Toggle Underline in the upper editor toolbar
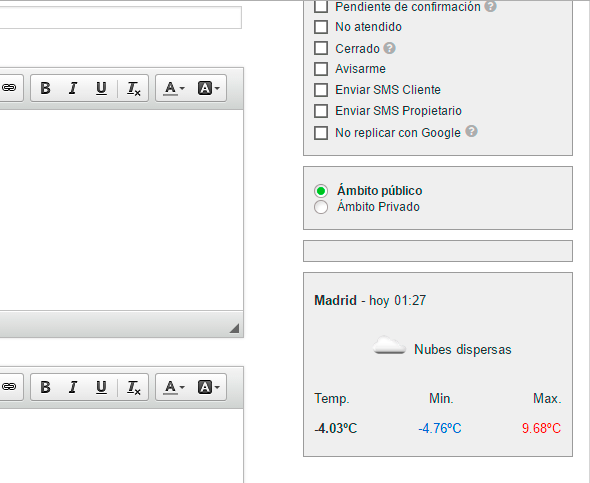590x483 pixels. pos(101,88)
